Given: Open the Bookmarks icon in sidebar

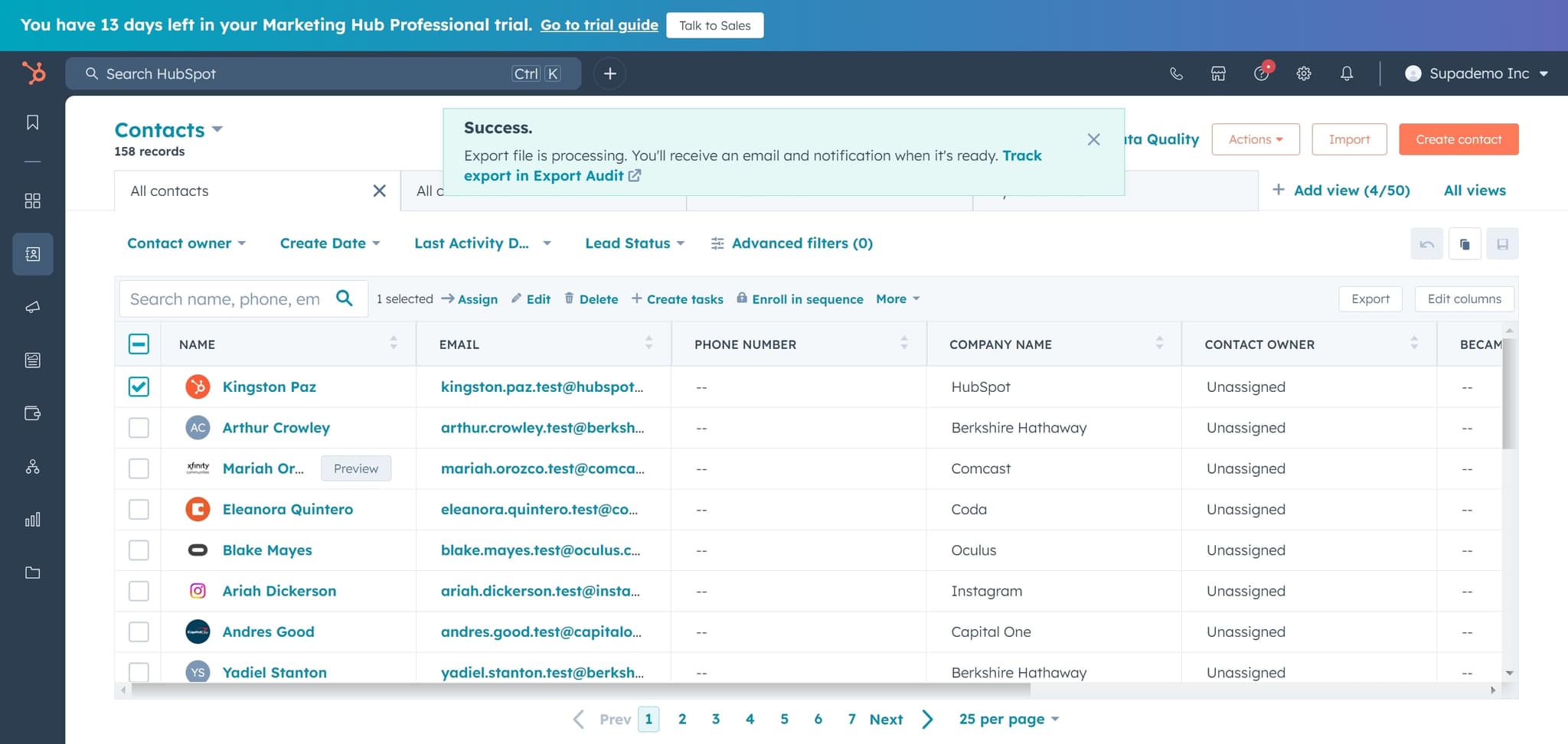Looking at the screenshot, I should (x=31, y=122).
